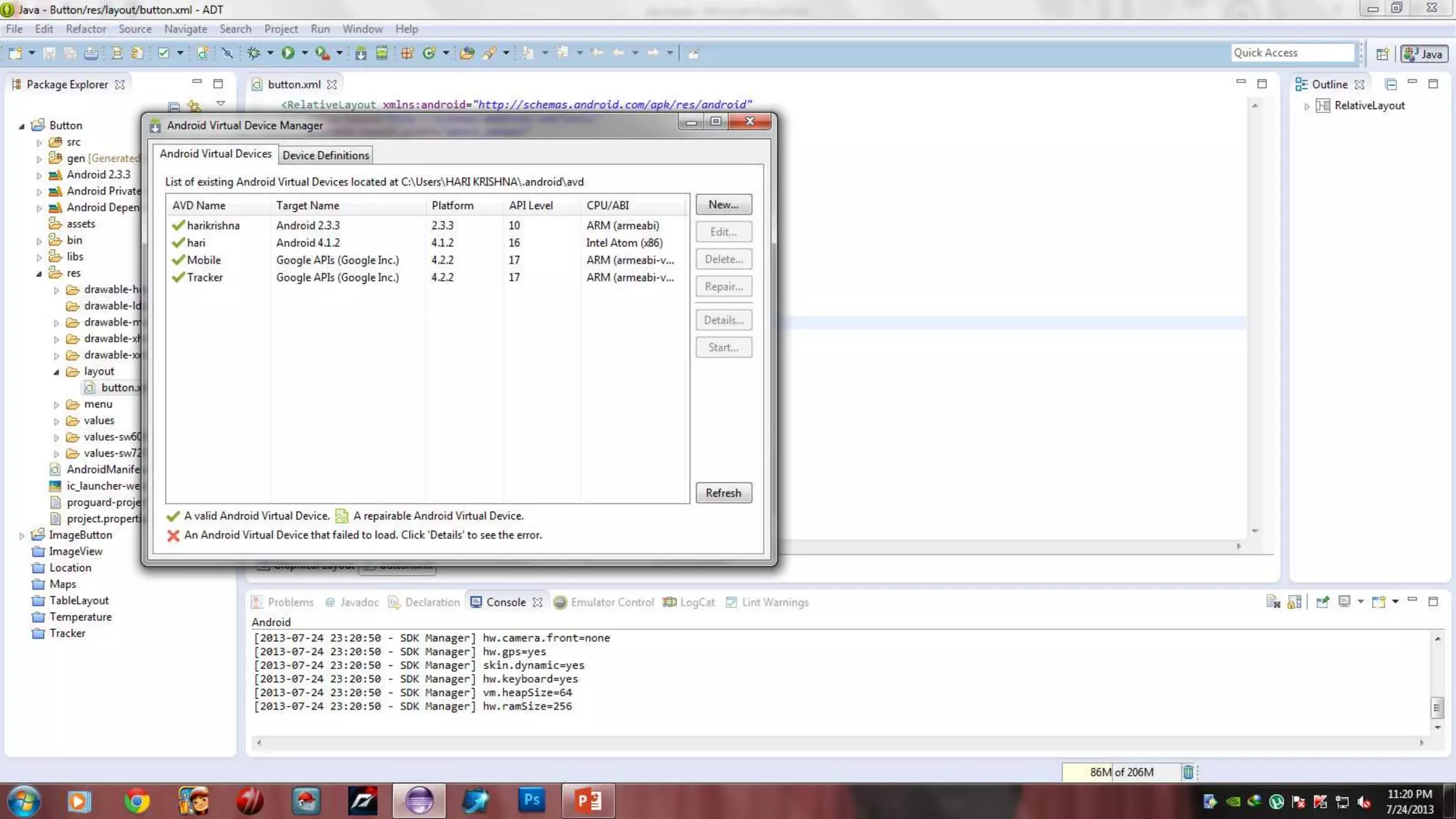This screenshot has width=1456, height=819.
Task: Switch to Device Definitions tab
Action: tap(326, 155)
